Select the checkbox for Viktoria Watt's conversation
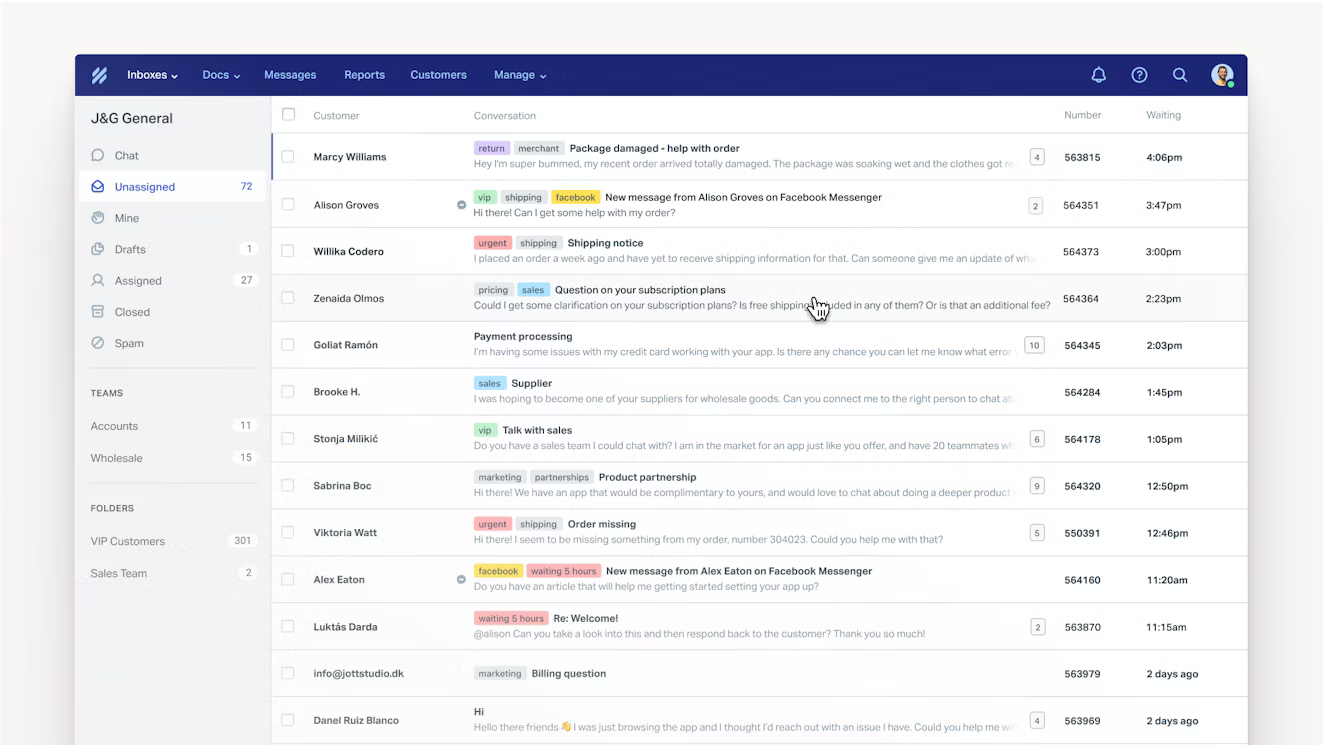The height and width of the screenshot is (745, 1323). [288, 532]
